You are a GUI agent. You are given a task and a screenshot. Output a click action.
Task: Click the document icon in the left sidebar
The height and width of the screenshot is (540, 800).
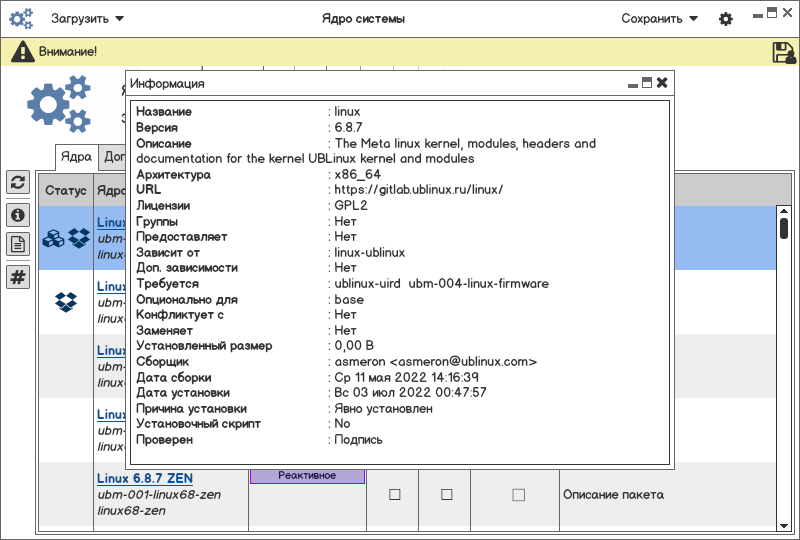coord(18,244)
